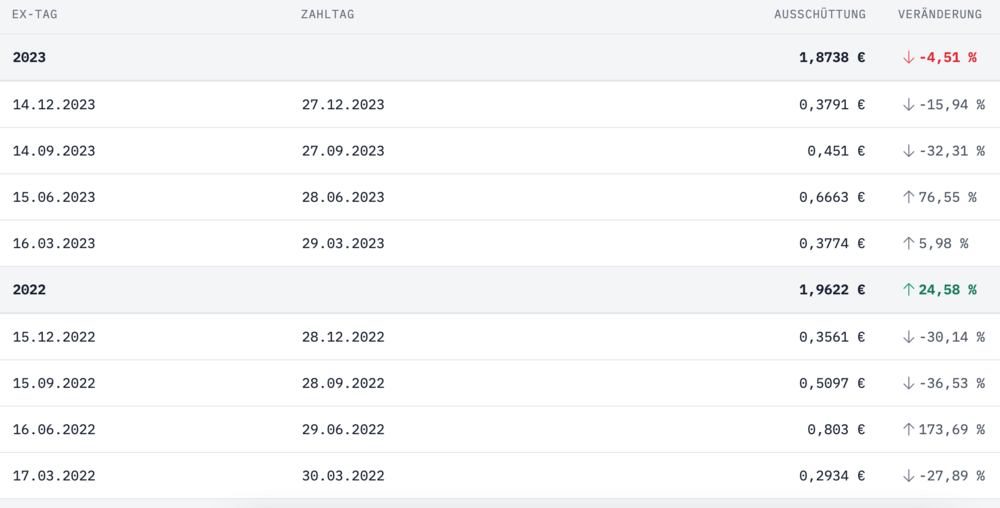The image size is (1000, 508).
Task: Collapse the 2022 year group row
Action: point(29,290)
